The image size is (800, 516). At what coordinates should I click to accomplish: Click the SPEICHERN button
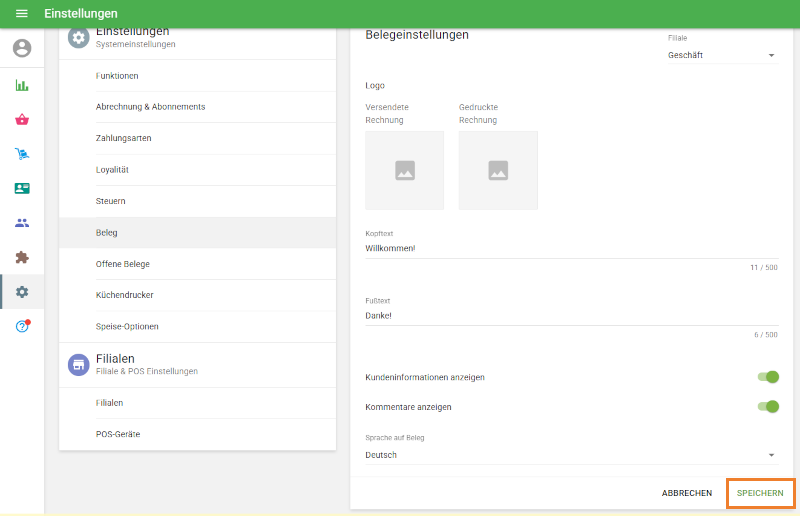coord(760,493)
